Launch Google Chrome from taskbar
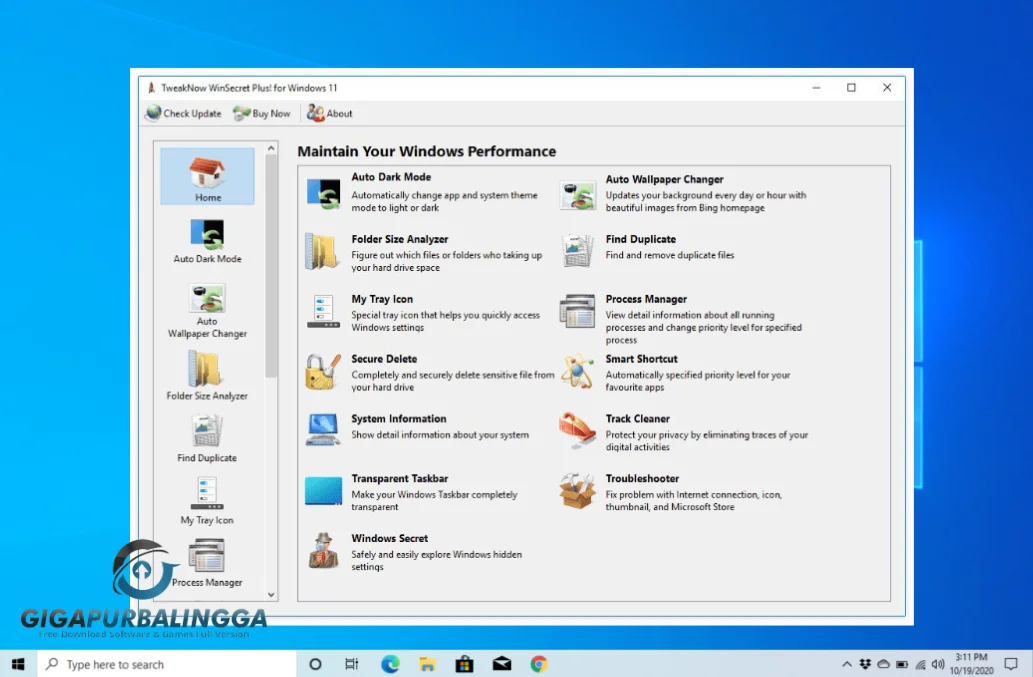The height and width of the screenshot is (677, 1033). coord(539,664)
